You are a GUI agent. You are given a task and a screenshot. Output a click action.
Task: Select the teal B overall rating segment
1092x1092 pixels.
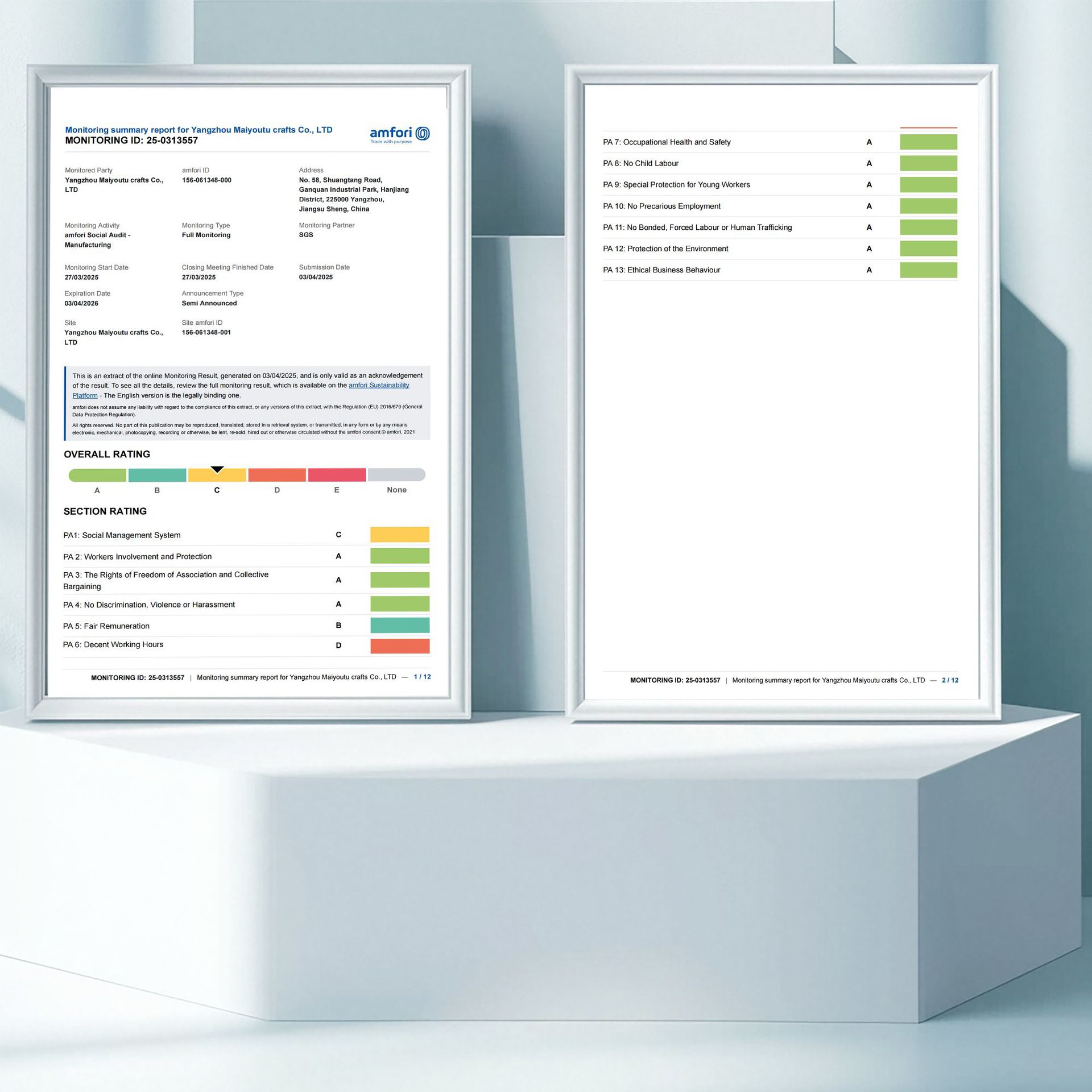157,475
